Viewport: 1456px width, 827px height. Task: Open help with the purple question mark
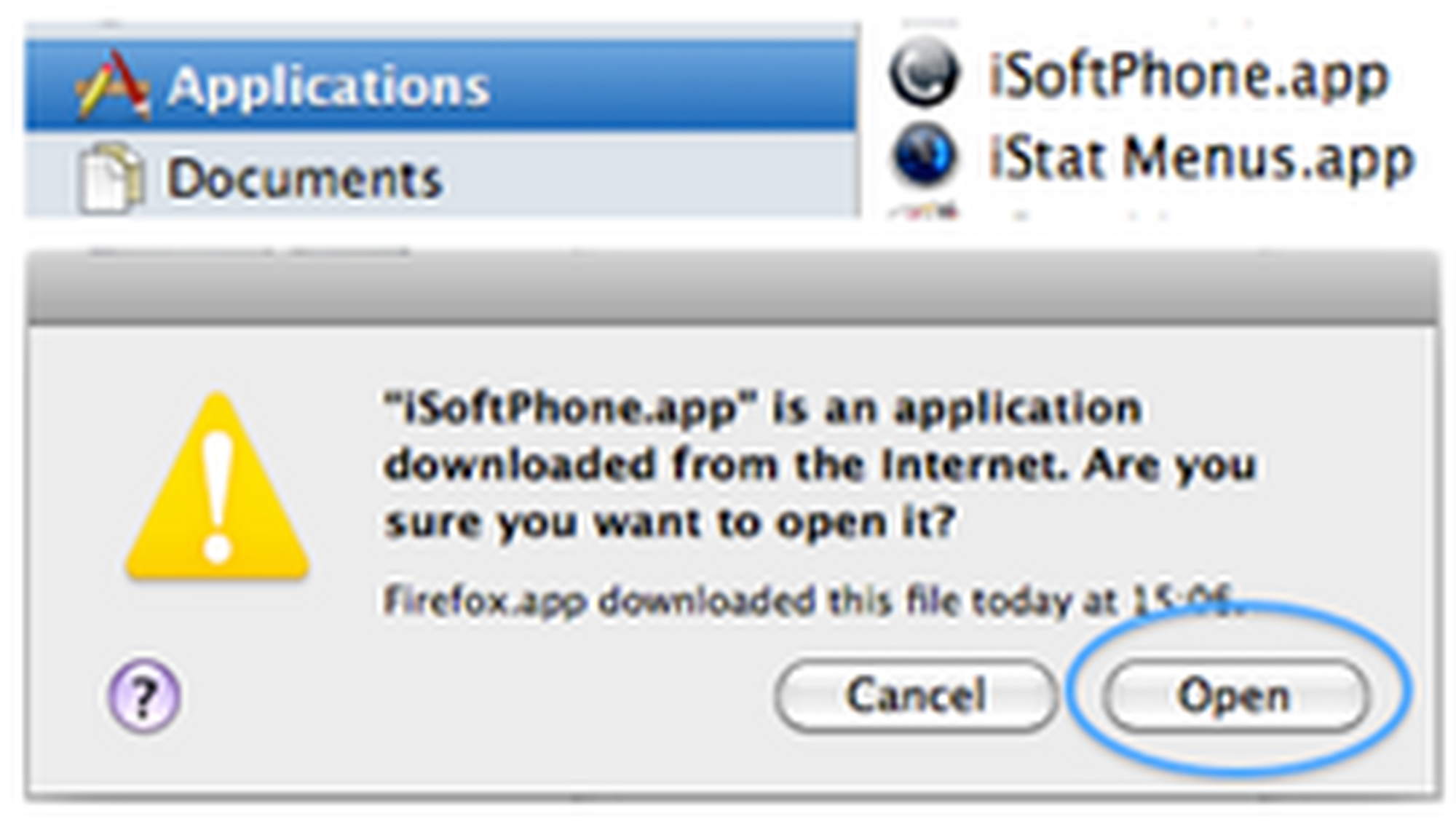(144, 695)
